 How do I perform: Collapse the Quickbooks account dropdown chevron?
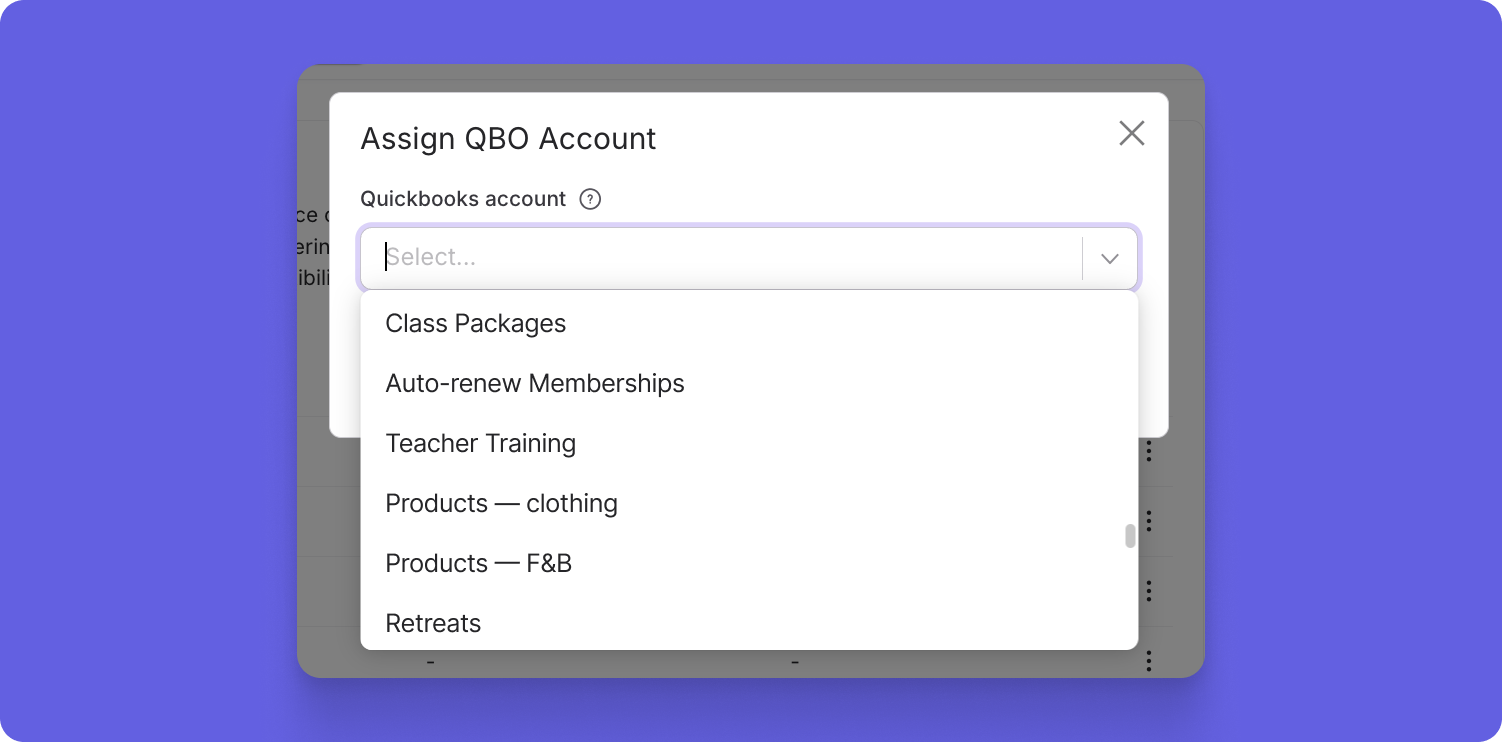(1110, 258)
